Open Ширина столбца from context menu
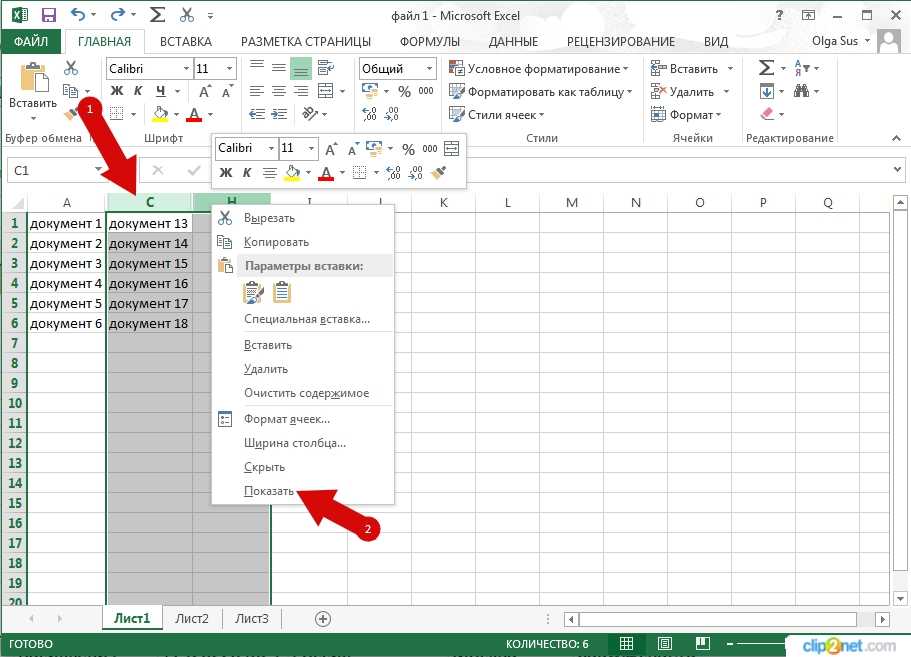The width and height of the screenshot is (911, 657). tap(303, 443)
